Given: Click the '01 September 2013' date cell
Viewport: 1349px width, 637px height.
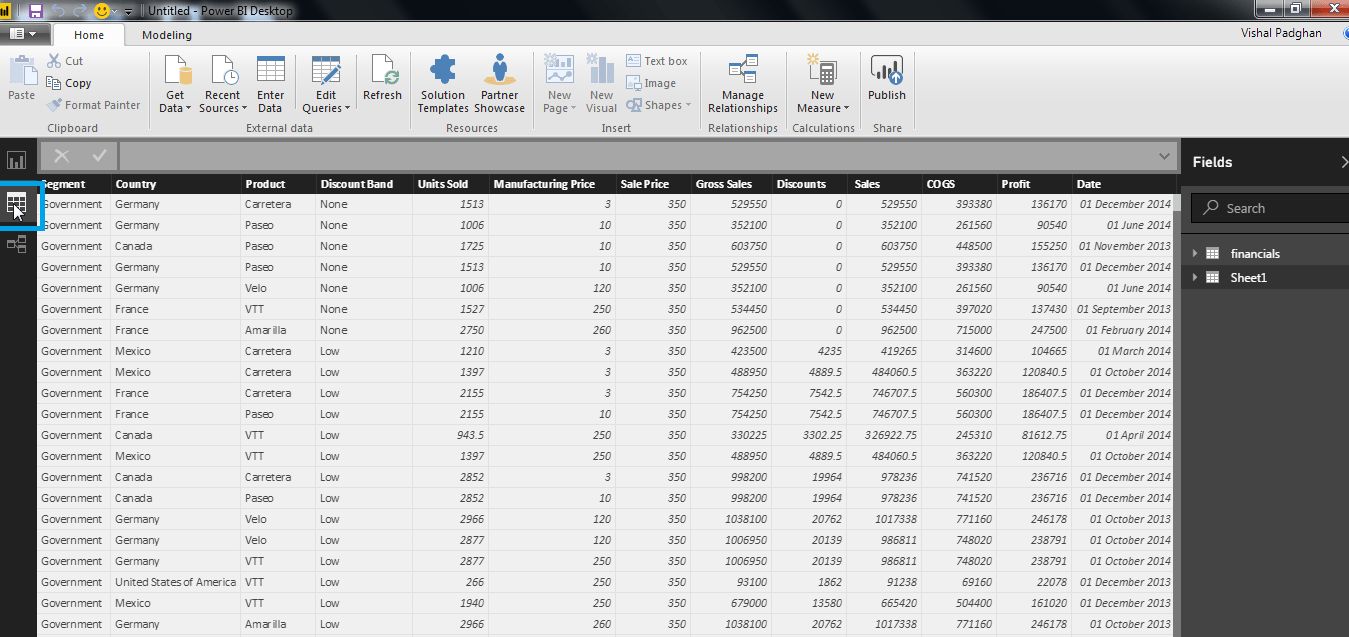Looking at the screenshot, I should coord(1123,309).
